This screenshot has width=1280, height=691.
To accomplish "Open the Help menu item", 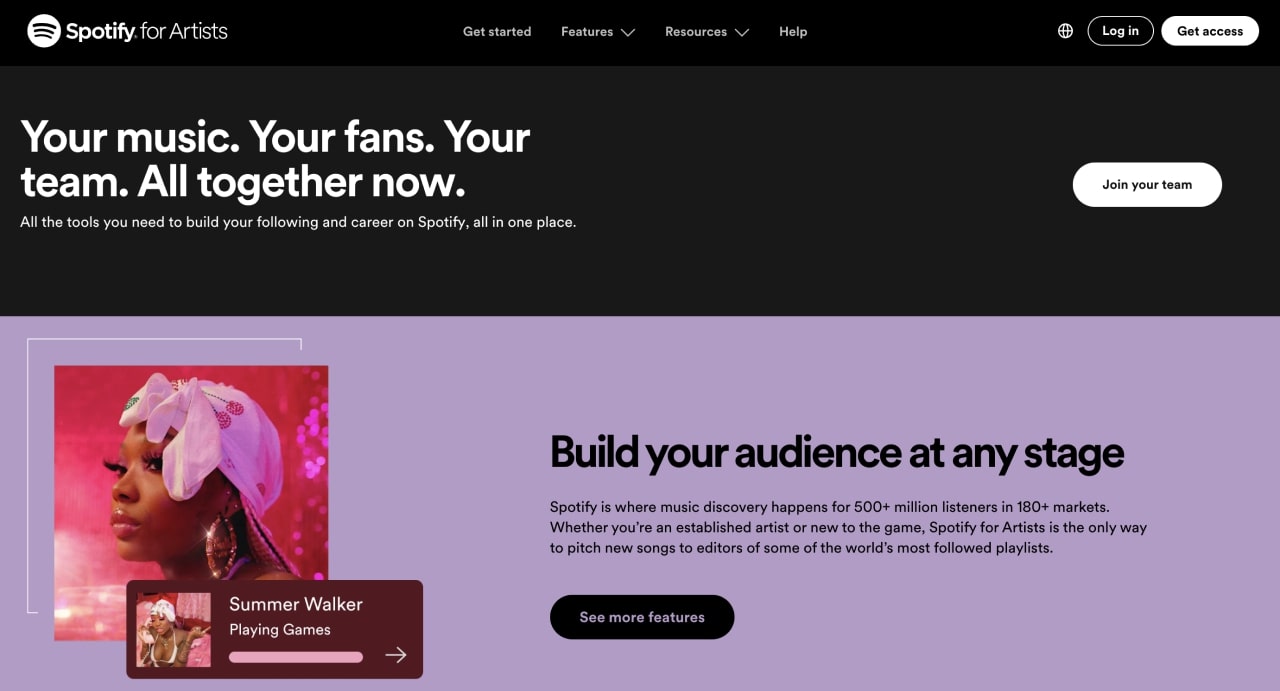I will coord(793,32).
